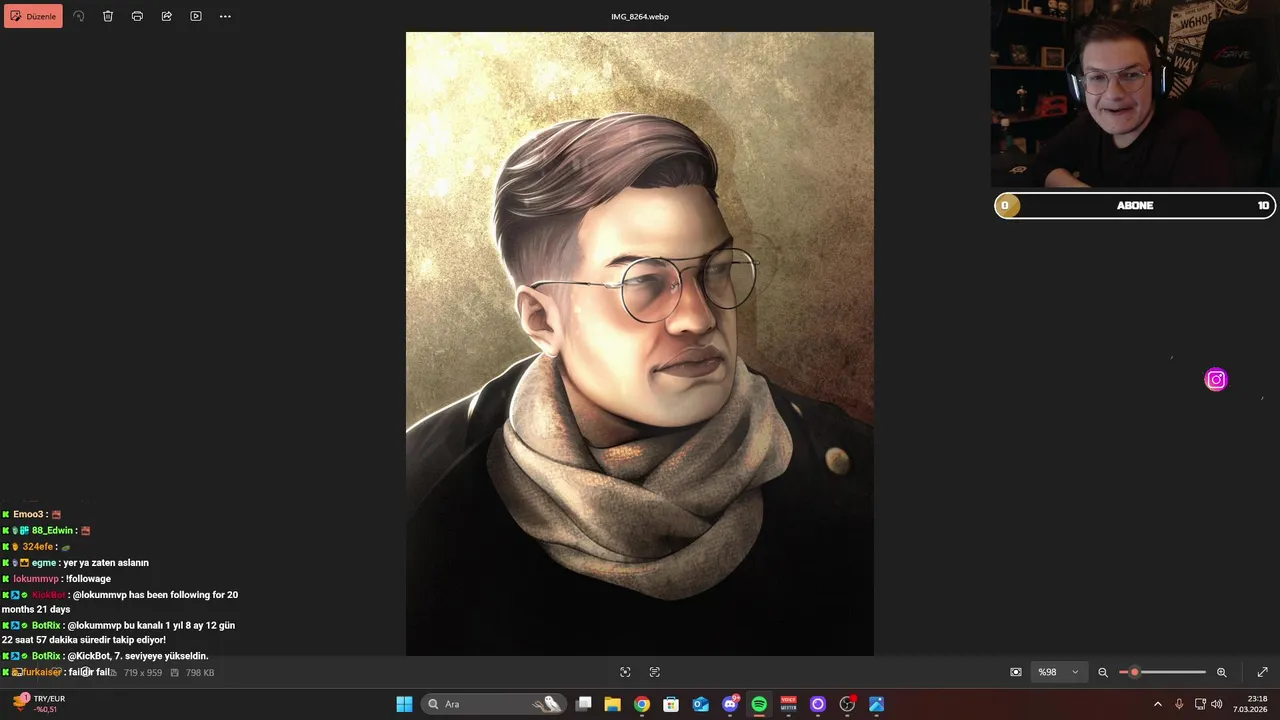Click the 798 KB file size text

click(x=200, y=673)
